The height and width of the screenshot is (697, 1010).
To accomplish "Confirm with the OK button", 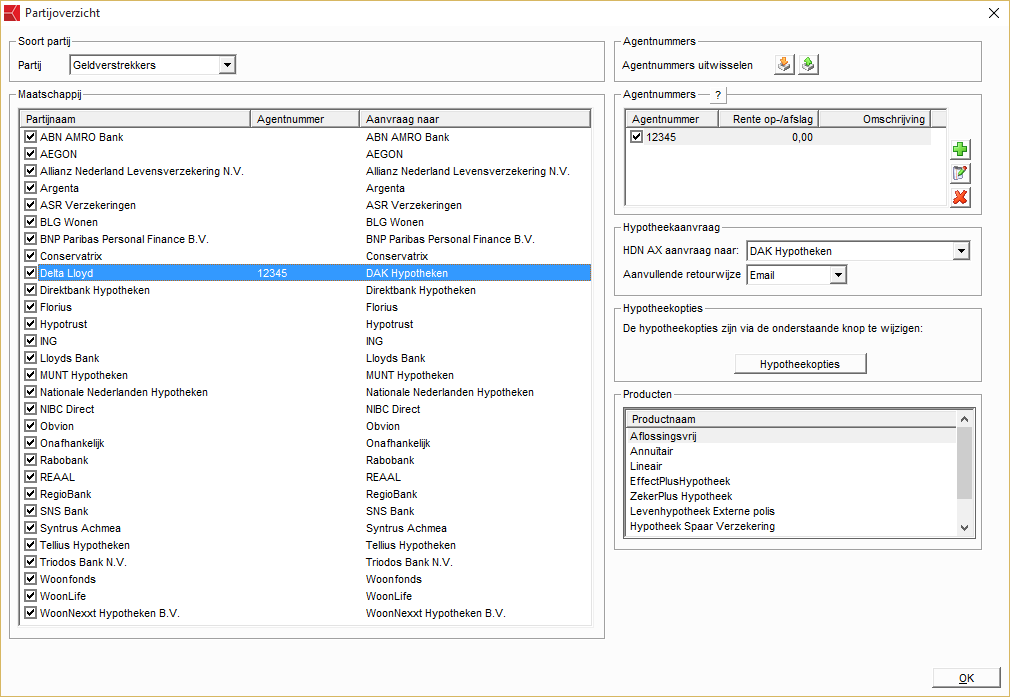I will [966, 678].
